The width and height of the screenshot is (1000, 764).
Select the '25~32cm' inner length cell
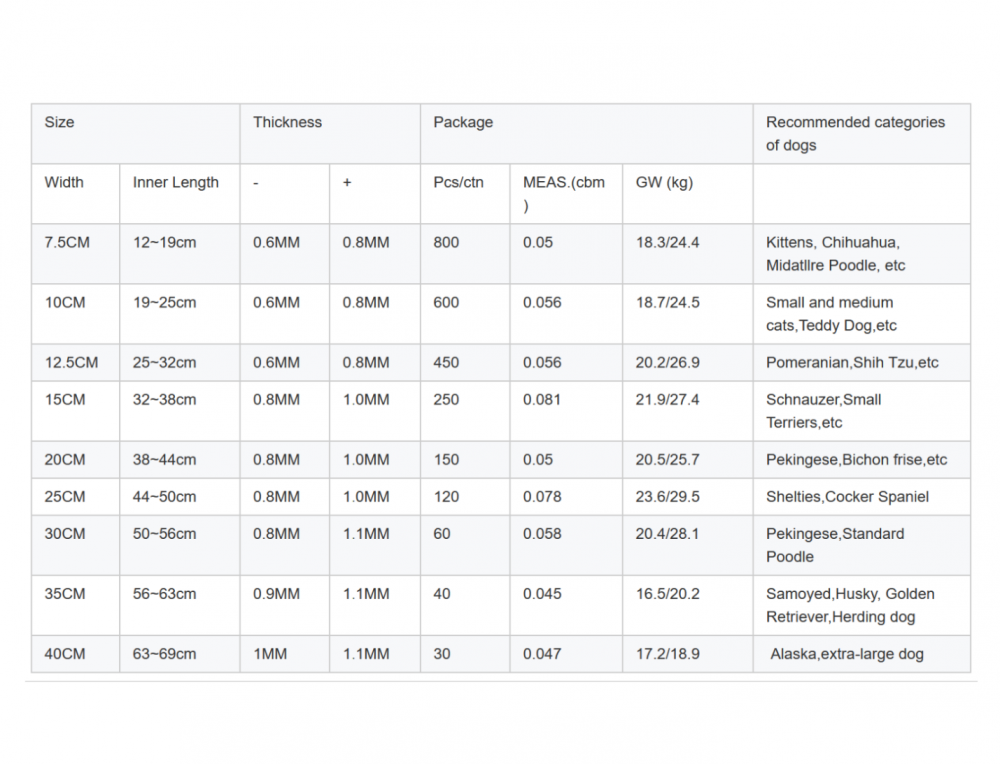pyautogui.click(x=180, y=362)
